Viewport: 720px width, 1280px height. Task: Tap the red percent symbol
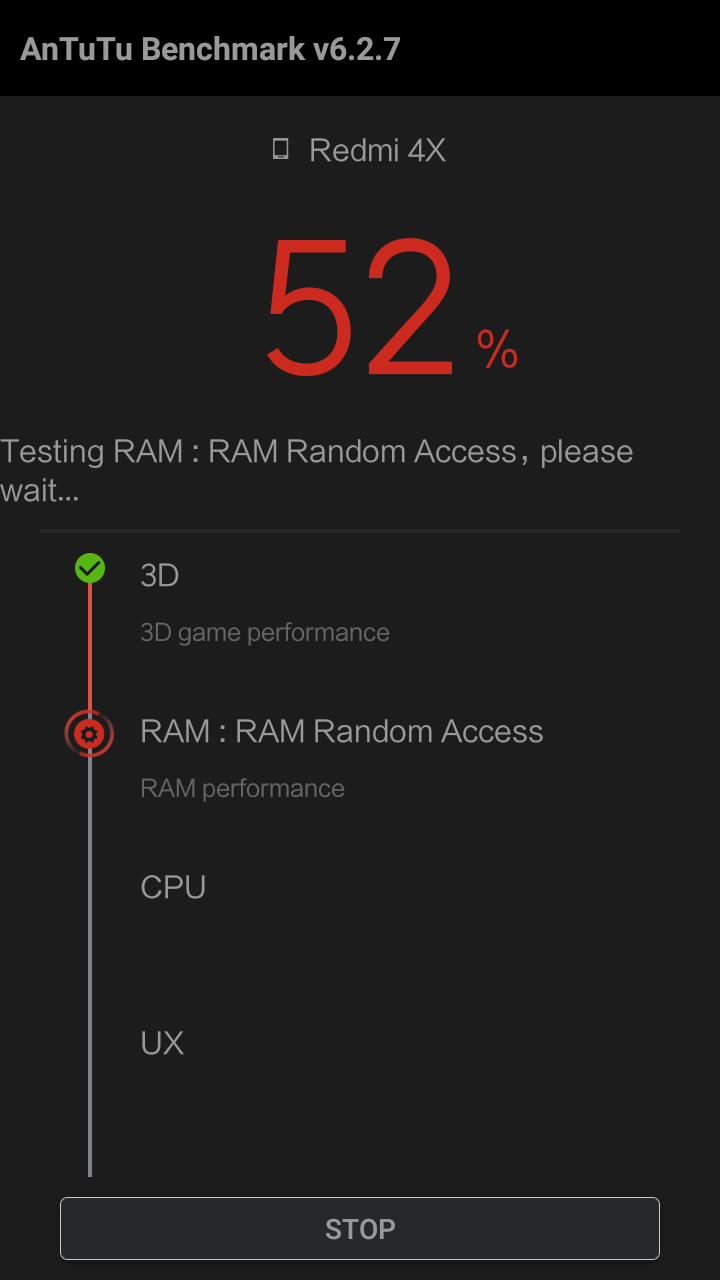497,349
